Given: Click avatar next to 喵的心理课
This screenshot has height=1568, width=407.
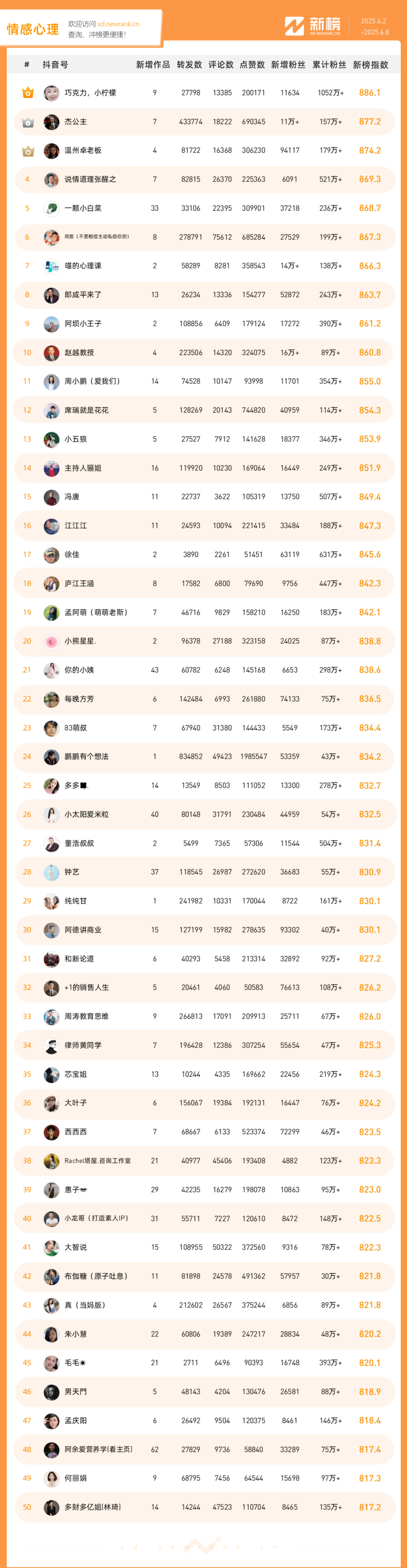Looking at the screenshot, I should 51,266.
